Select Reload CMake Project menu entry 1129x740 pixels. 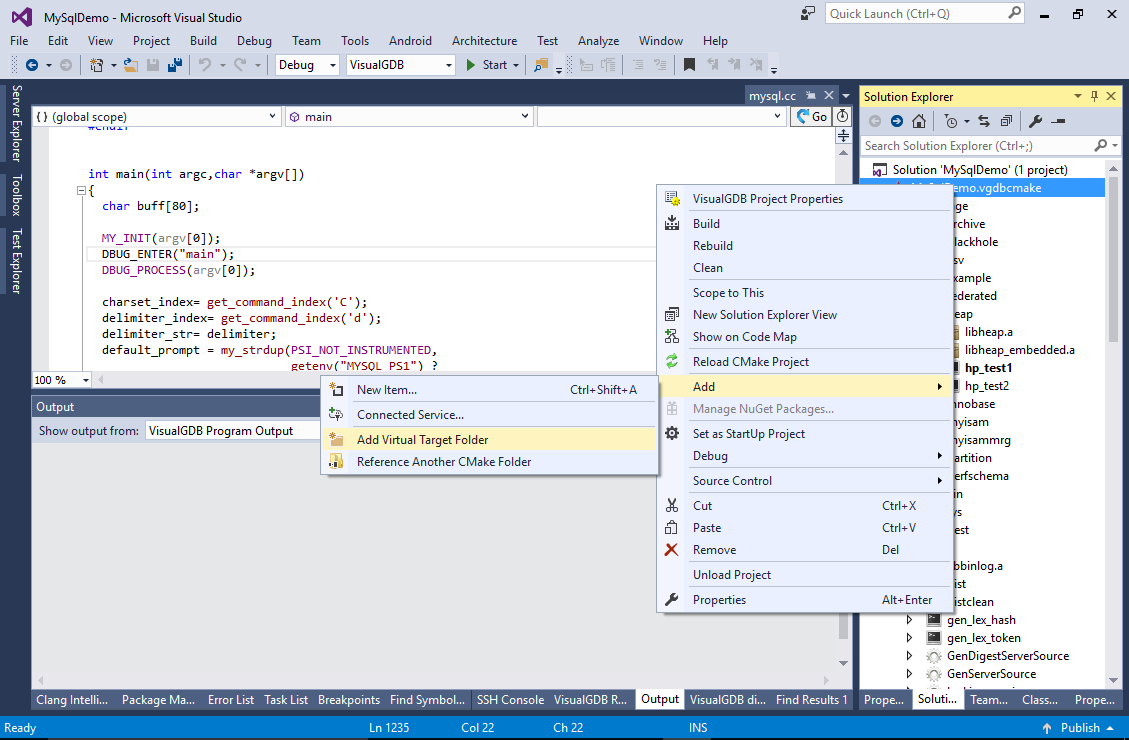[750, 362]
